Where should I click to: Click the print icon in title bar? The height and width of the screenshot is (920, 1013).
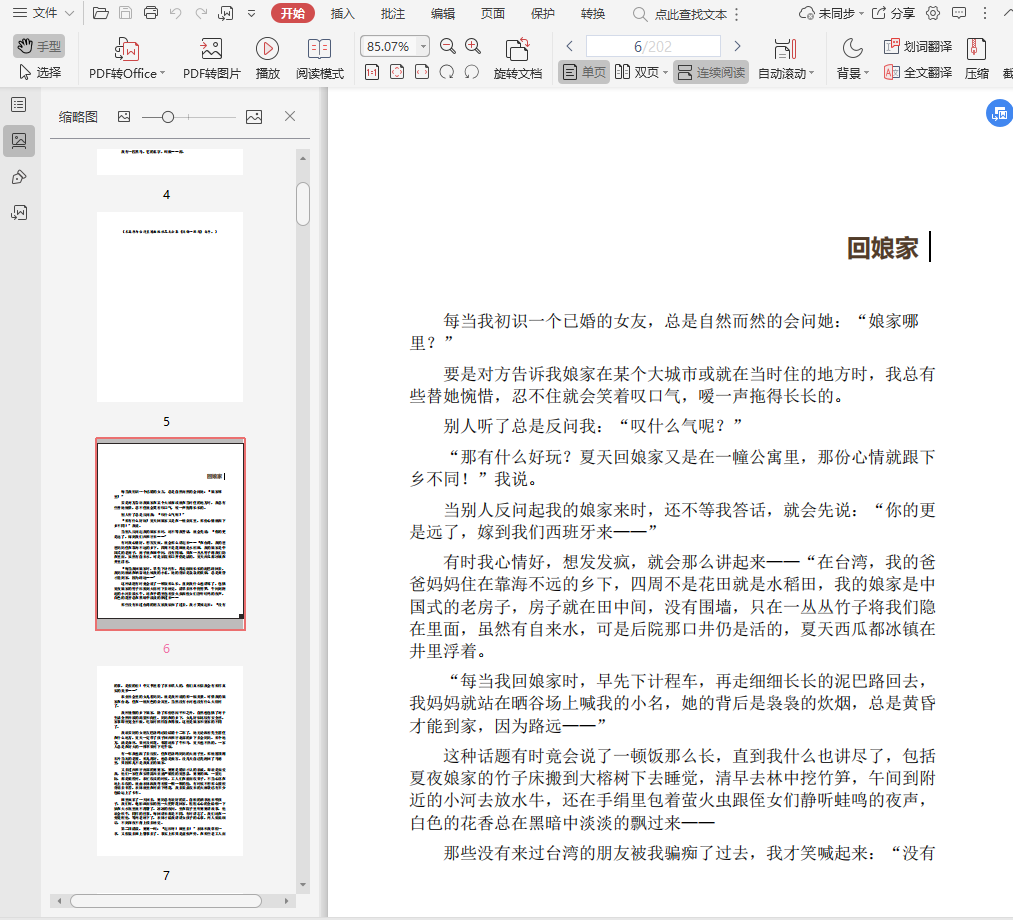pos(150,13)
